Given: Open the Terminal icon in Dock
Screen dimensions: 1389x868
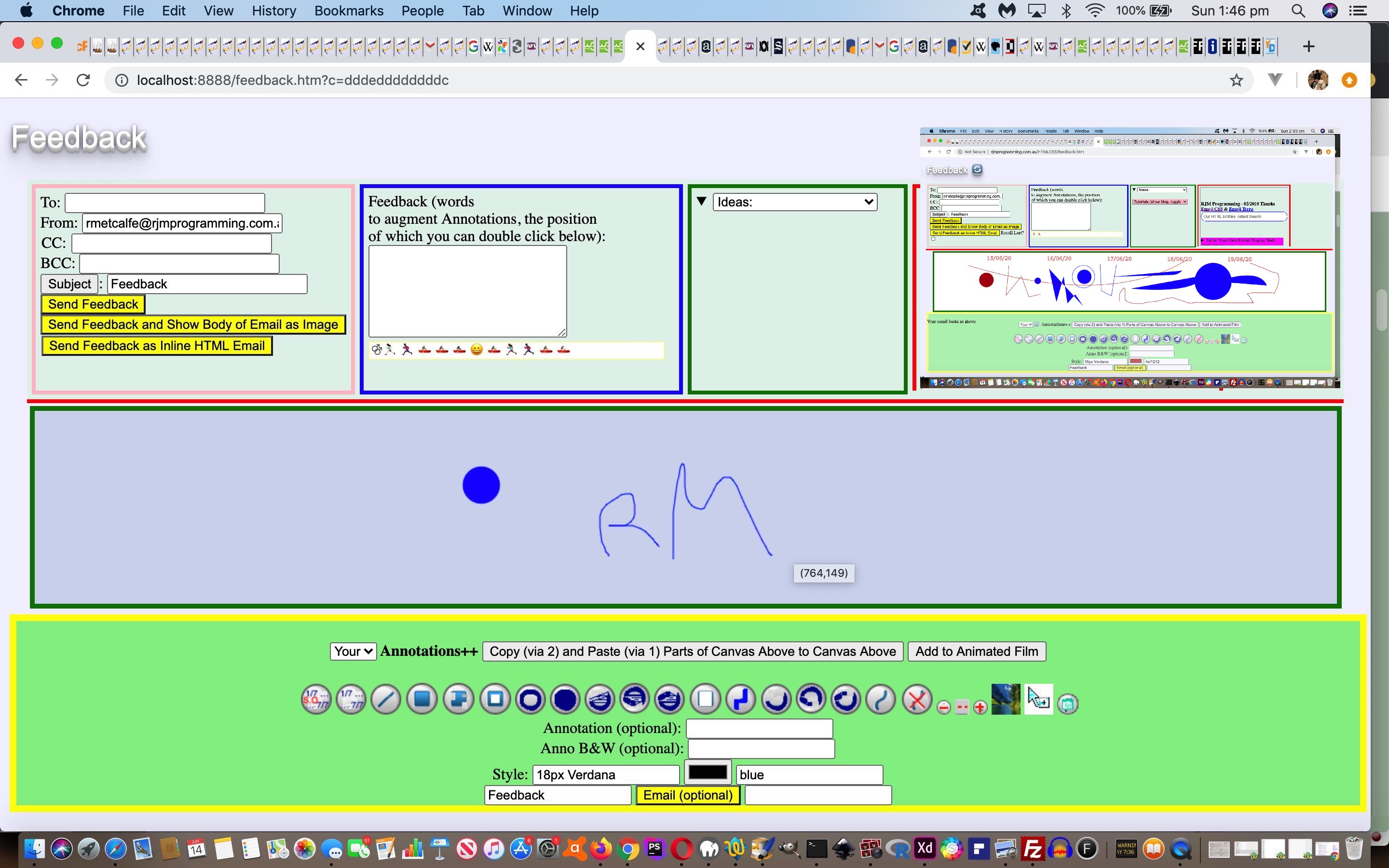Looking at the screenshot, I should [816, 849].
